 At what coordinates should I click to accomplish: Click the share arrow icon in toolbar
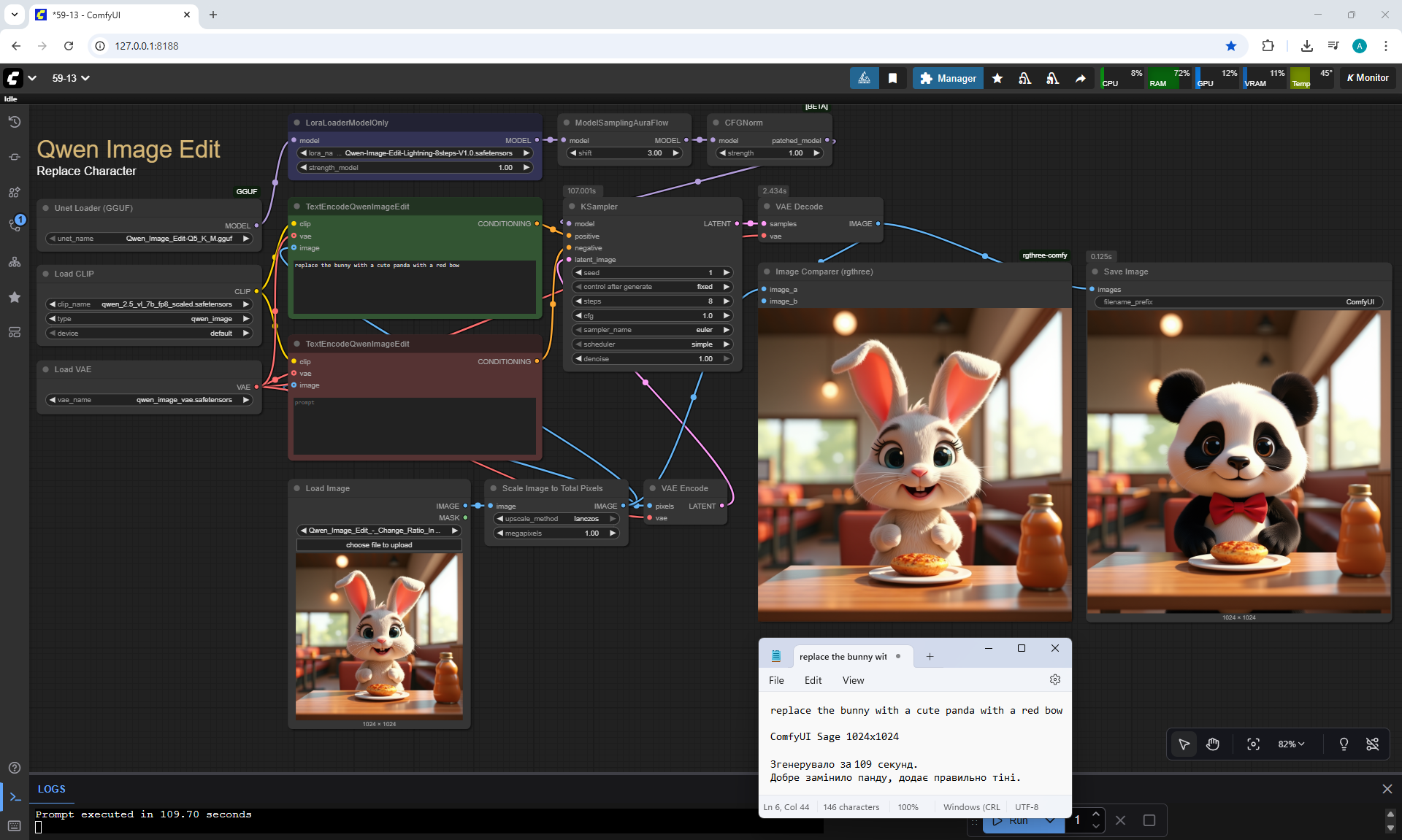(1080, 78)
